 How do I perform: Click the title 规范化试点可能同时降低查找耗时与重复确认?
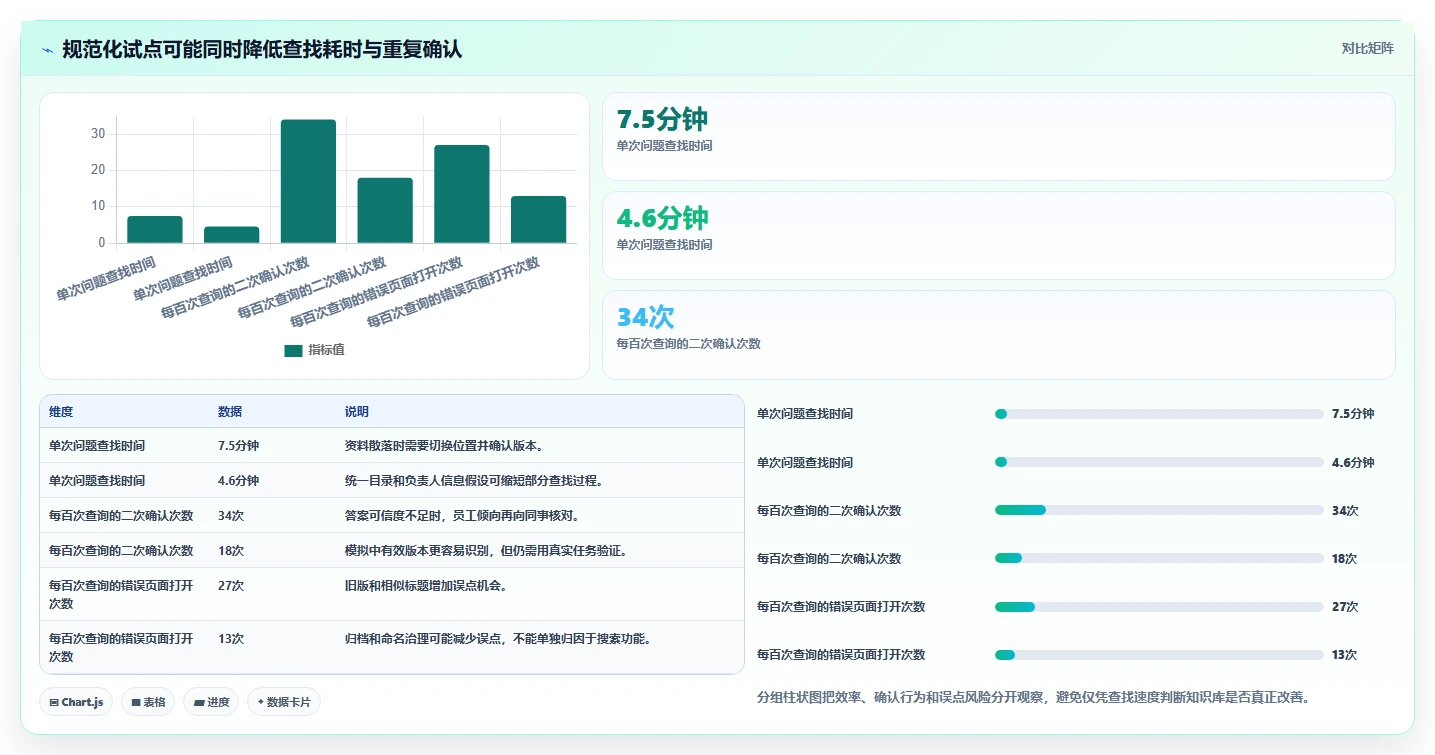tap(262, 49)
